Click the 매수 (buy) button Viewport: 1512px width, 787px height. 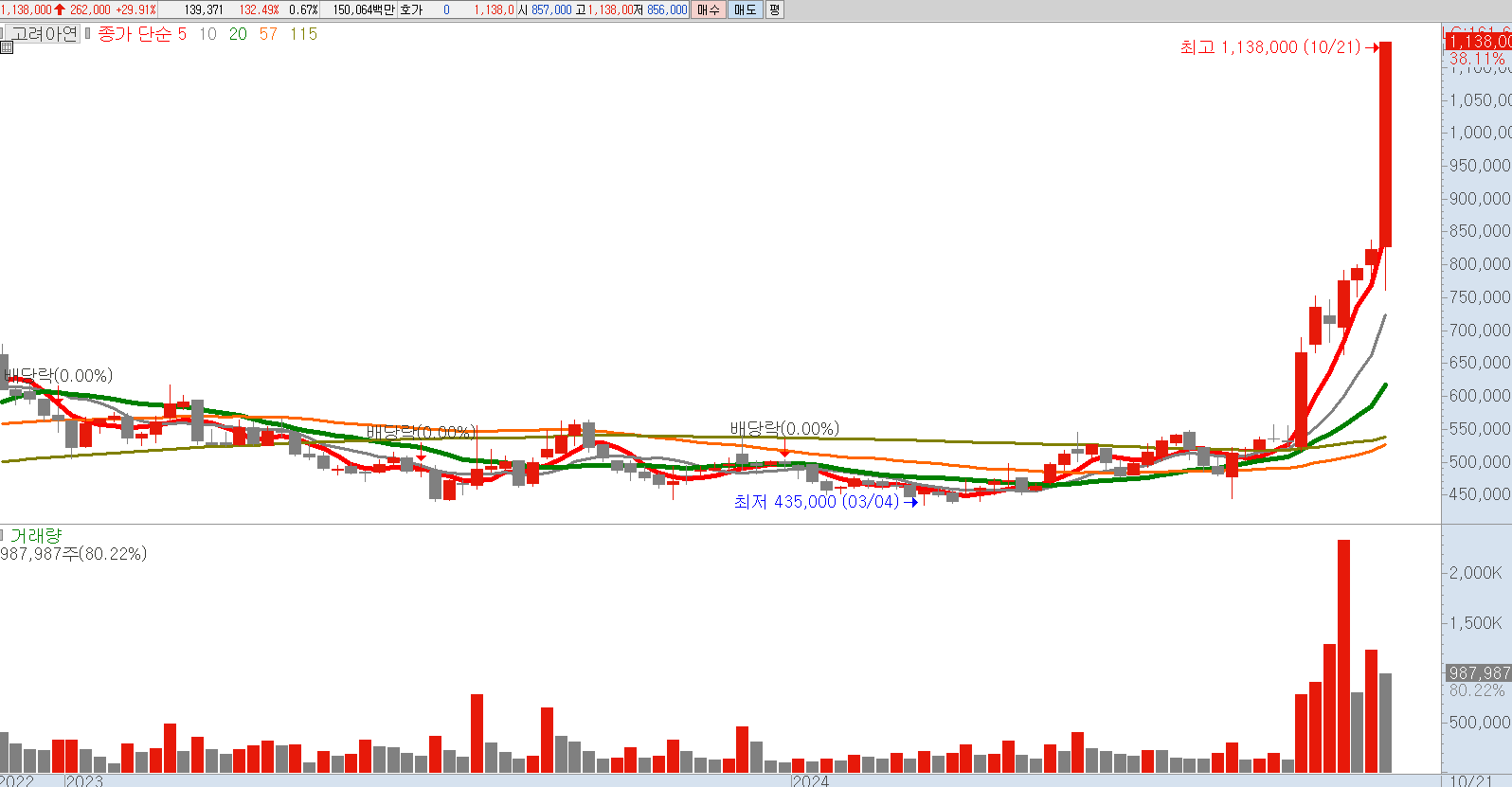[708, 9]
